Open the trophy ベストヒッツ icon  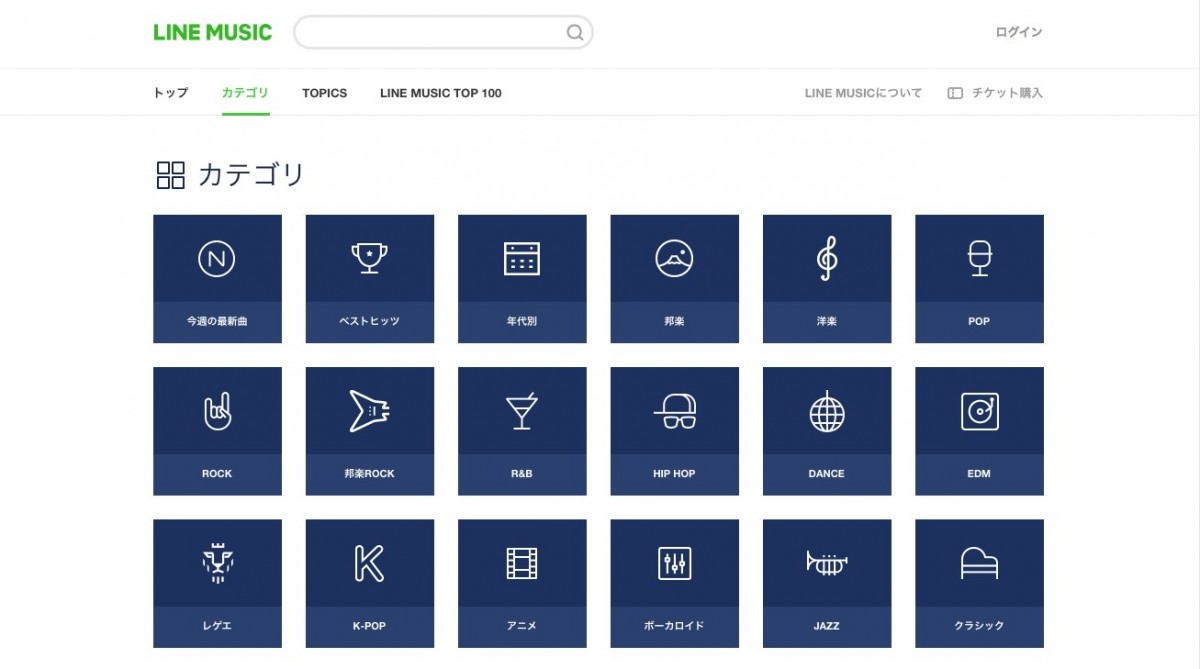pyautogui.click(x=369, y=259)
